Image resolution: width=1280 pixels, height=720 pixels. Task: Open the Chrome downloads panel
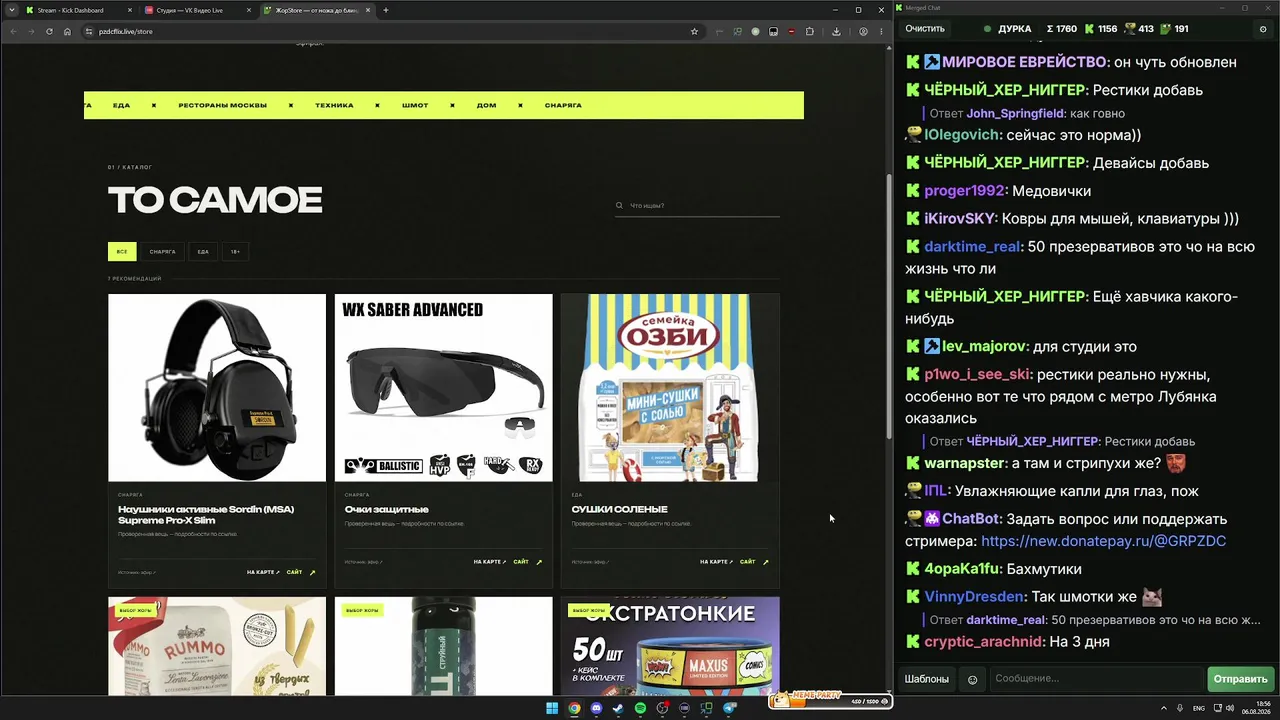tap(836, 31)
